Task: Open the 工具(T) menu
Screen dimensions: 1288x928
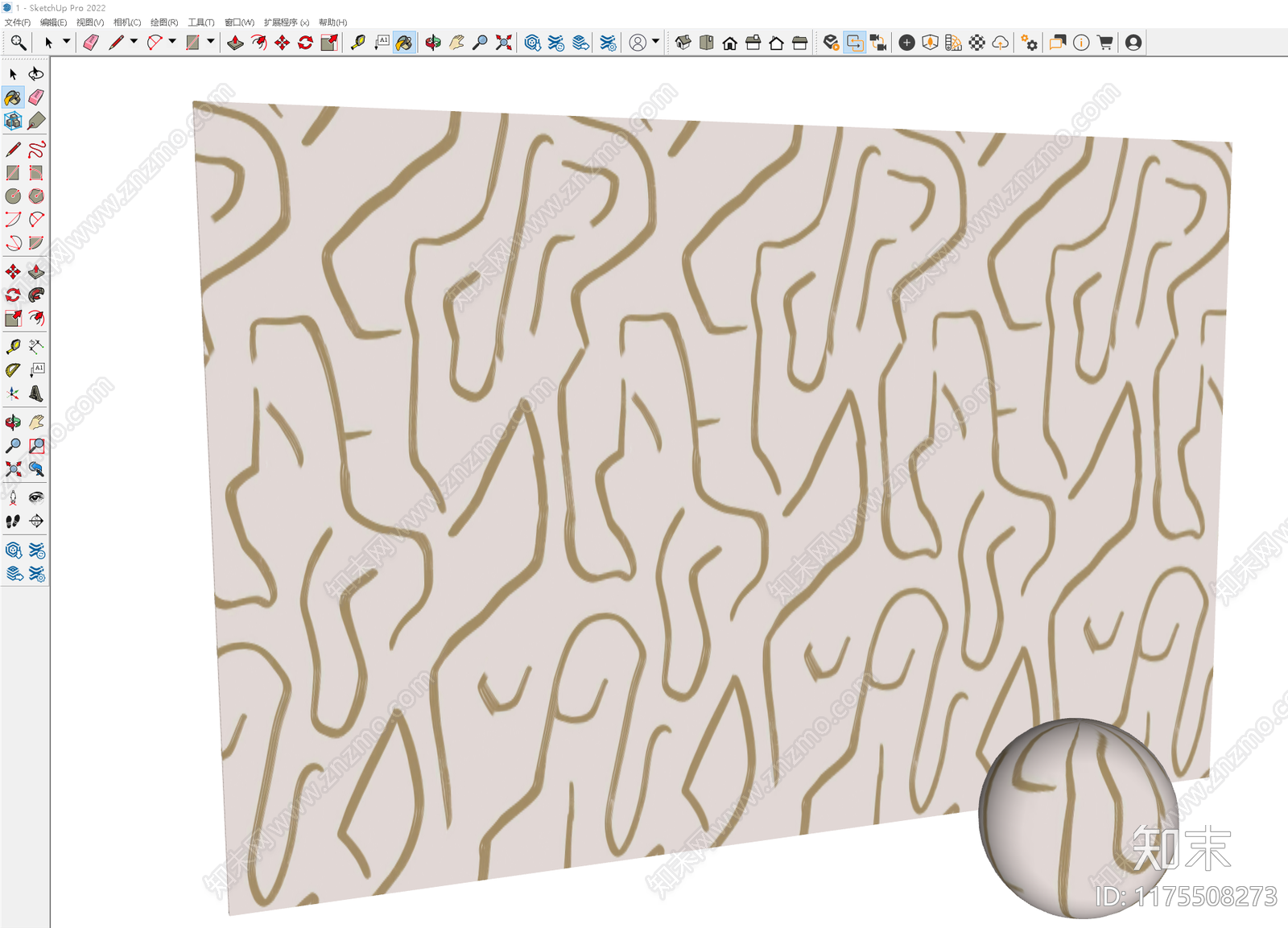Action: click(201, 23)
